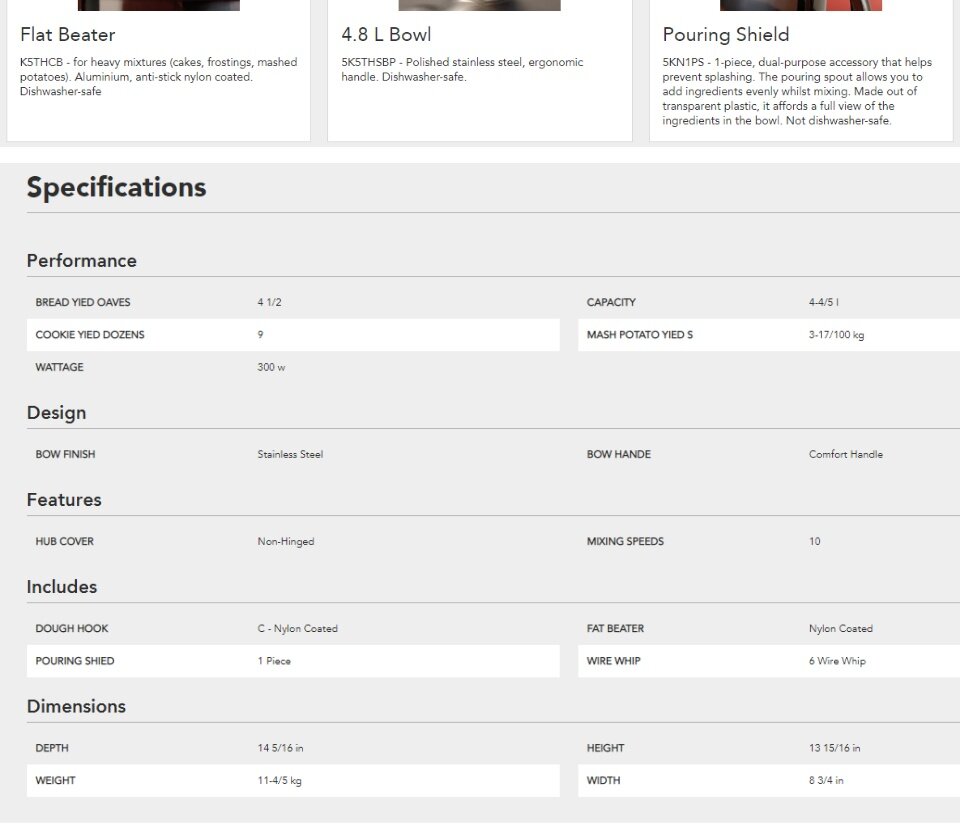Click the value 3-17/100 kg

(x=836, y=334)
